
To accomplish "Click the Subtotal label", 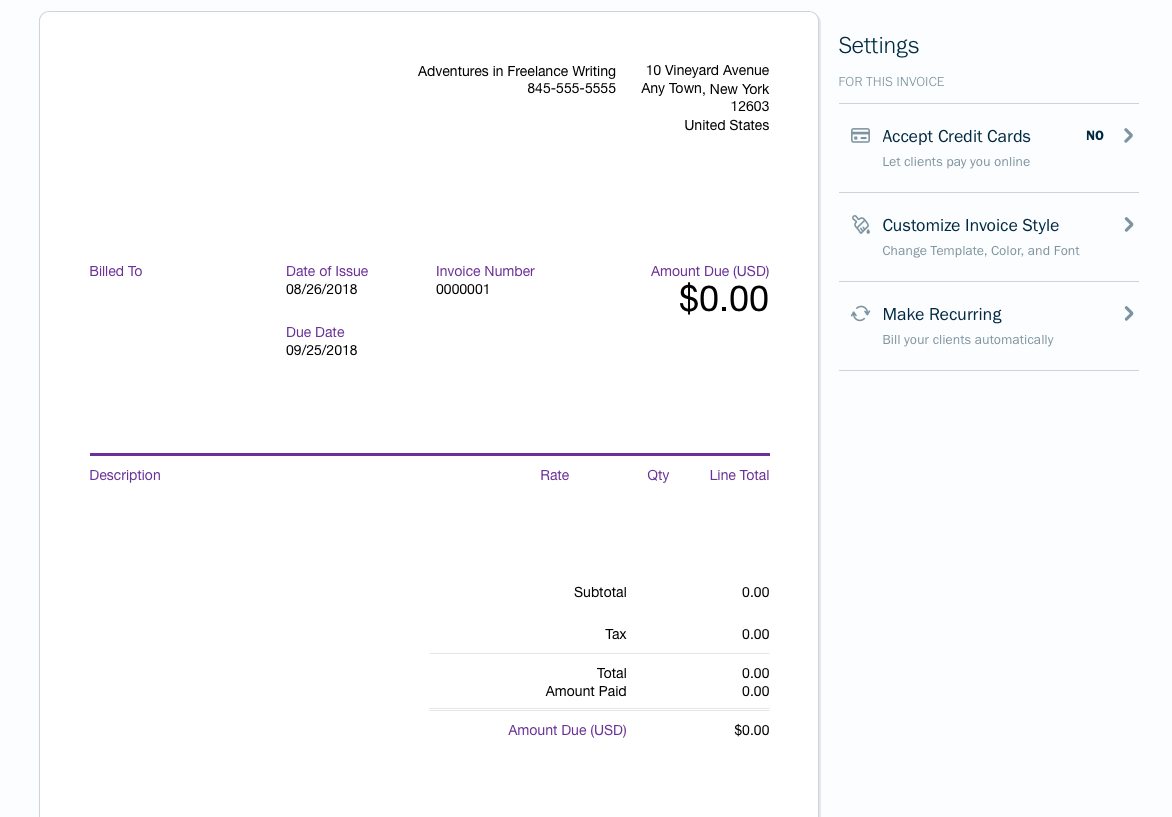I will point(600,592).
